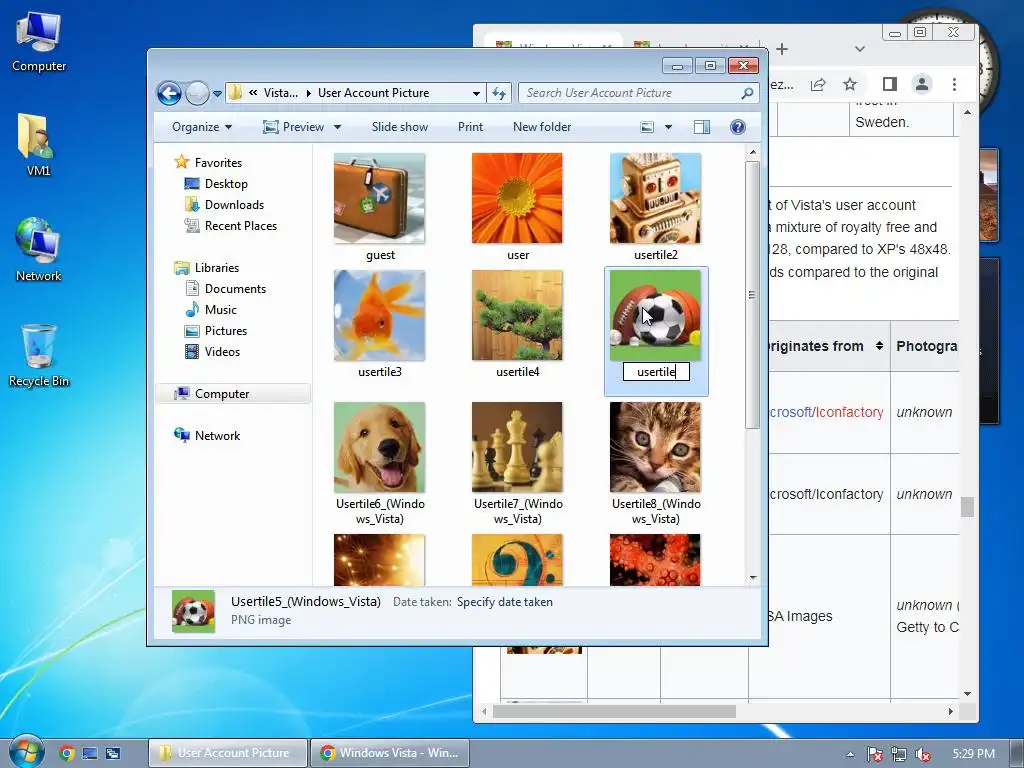This screenshot has height=768, width=1024.
Task: Select the usertile3 goldfish thumbnail
Action: pos(379,315)
